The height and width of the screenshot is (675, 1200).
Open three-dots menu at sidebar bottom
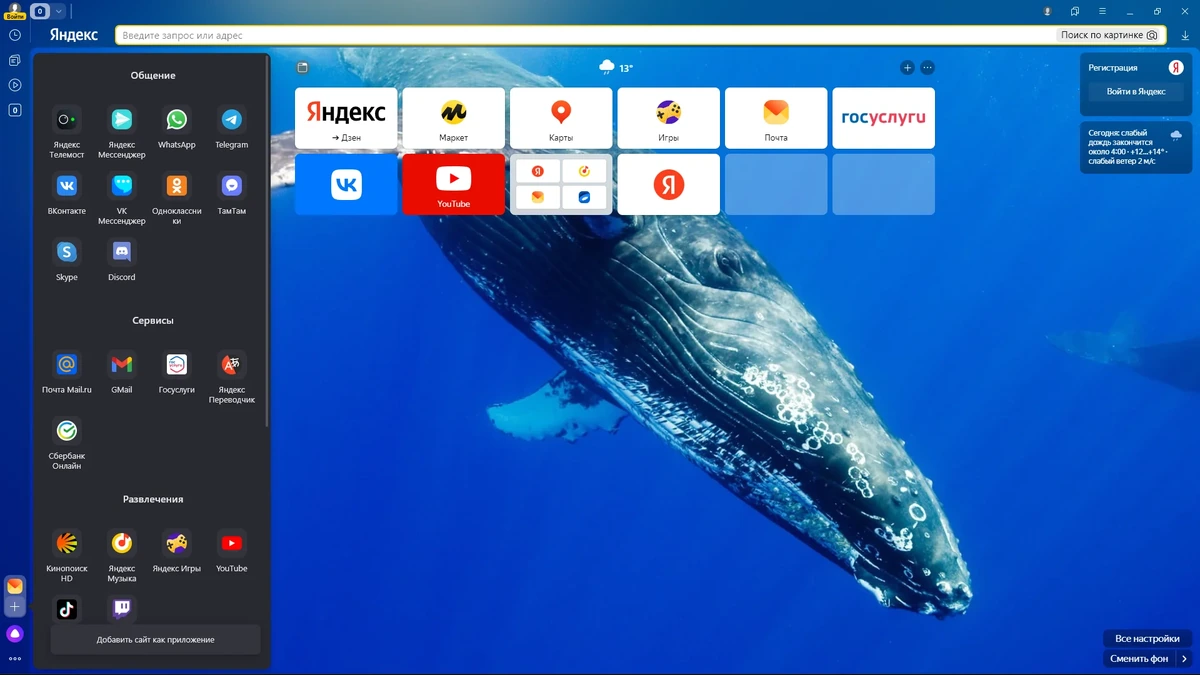tap(15, 659)
